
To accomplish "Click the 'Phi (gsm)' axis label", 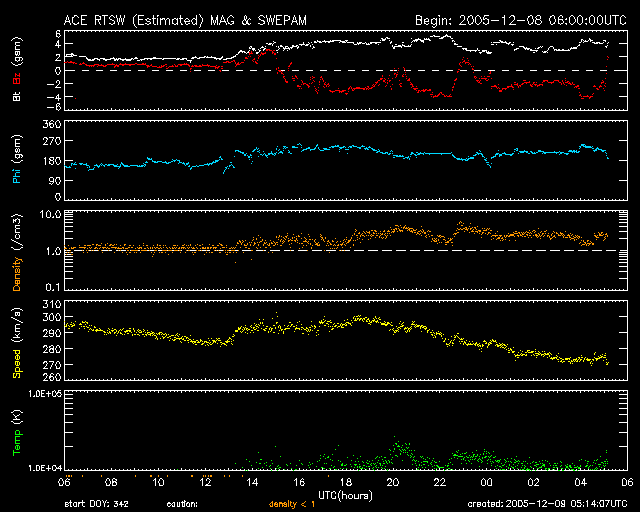I will click(17, 159).
